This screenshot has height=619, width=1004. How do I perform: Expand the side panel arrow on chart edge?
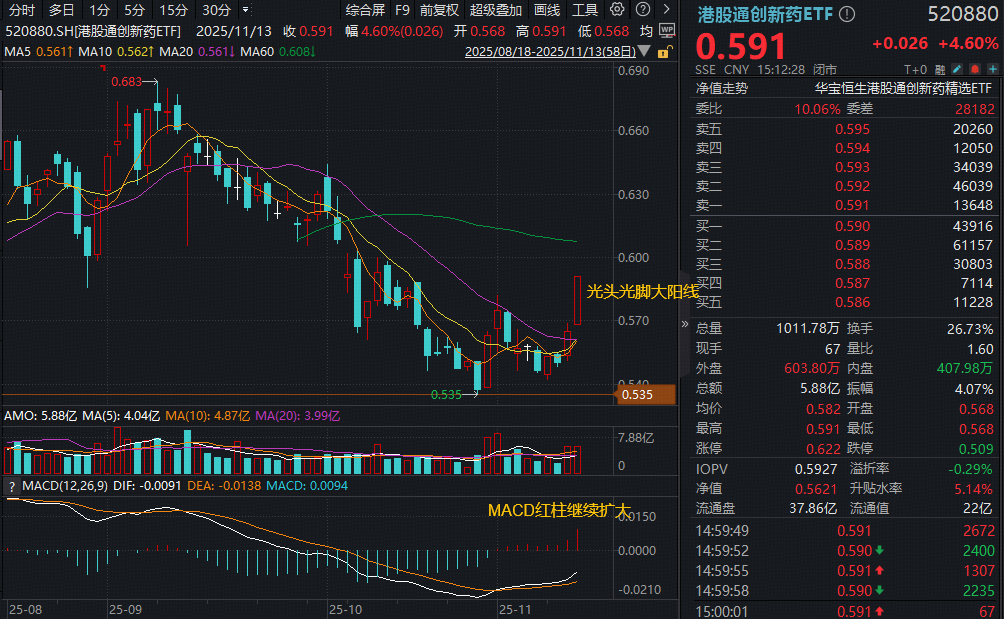[685, 325]
